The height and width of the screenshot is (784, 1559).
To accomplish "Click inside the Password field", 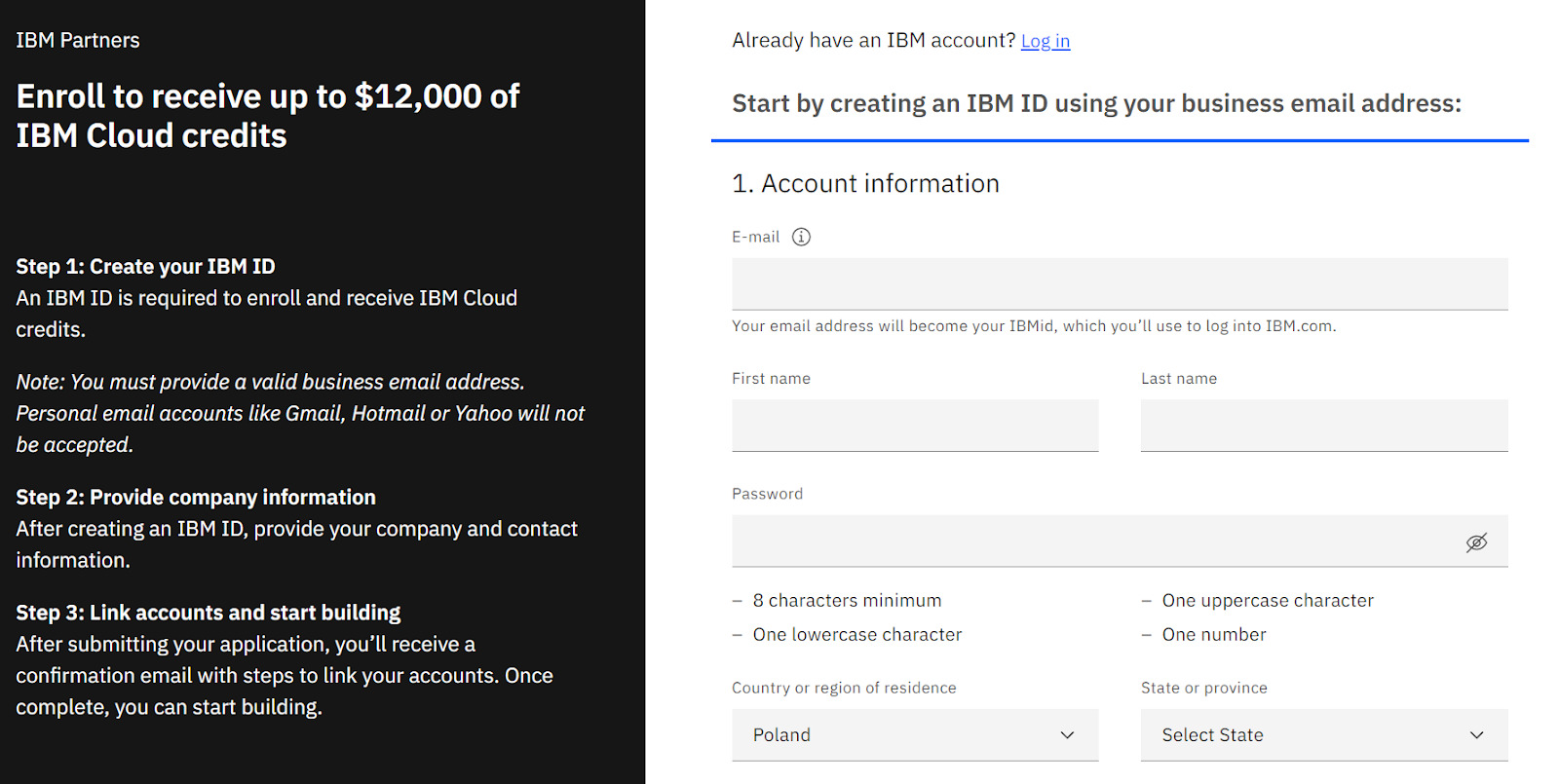I will coord(1091,541).
